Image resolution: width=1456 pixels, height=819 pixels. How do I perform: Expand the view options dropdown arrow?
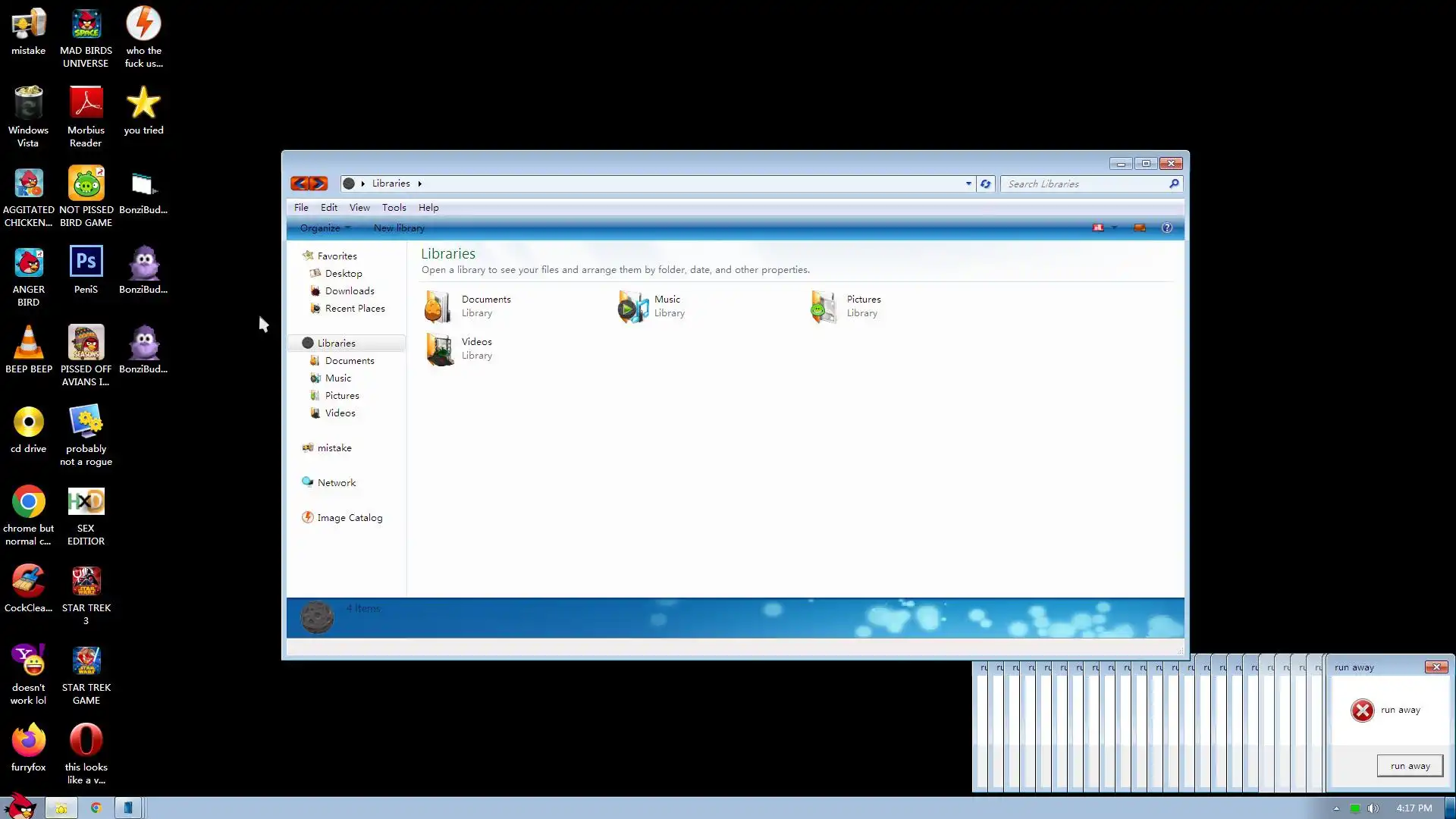click(1114, 227)
